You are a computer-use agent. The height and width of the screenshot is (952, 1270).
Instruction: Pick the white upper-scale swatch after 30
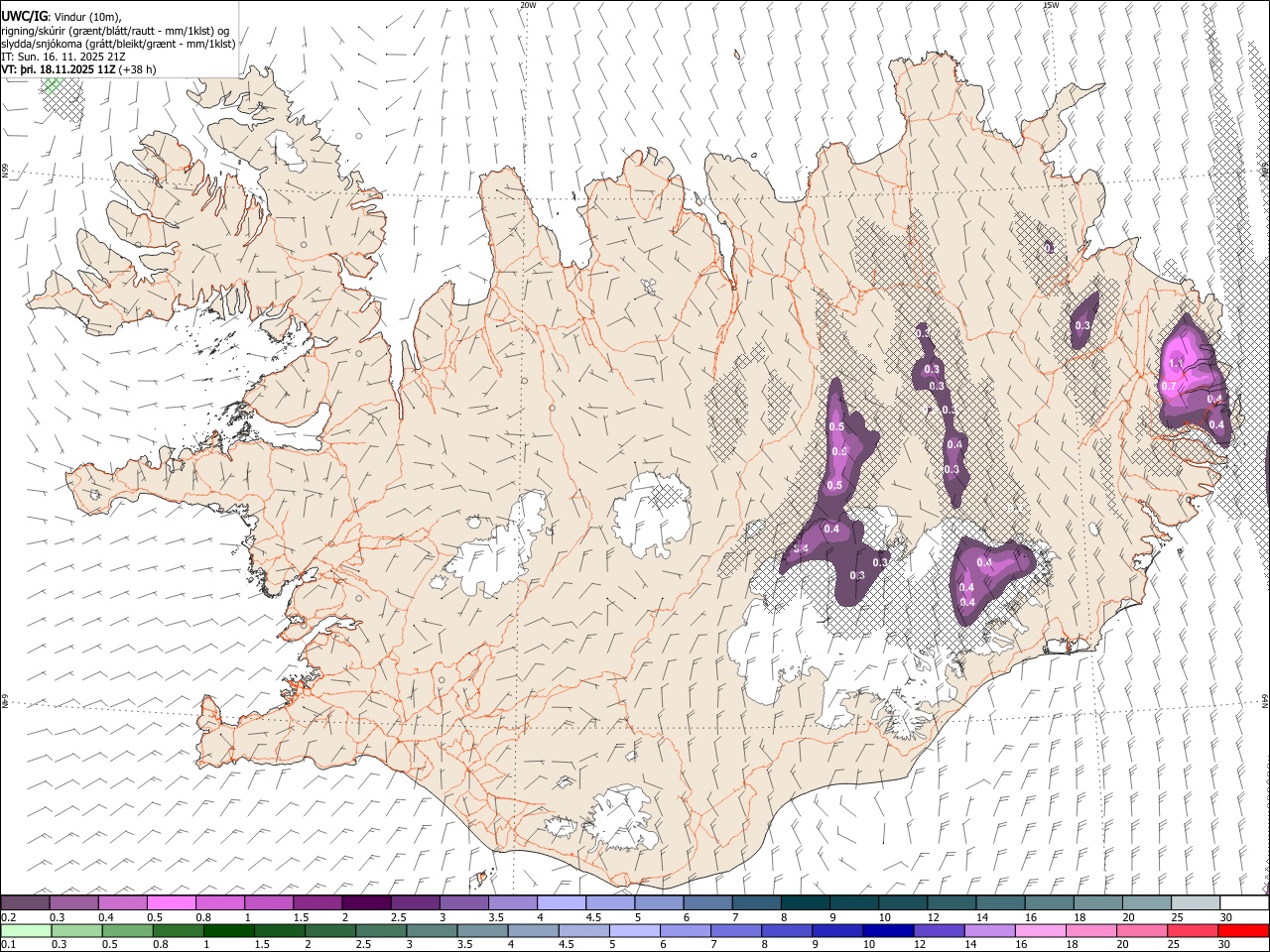point(1244,903)
